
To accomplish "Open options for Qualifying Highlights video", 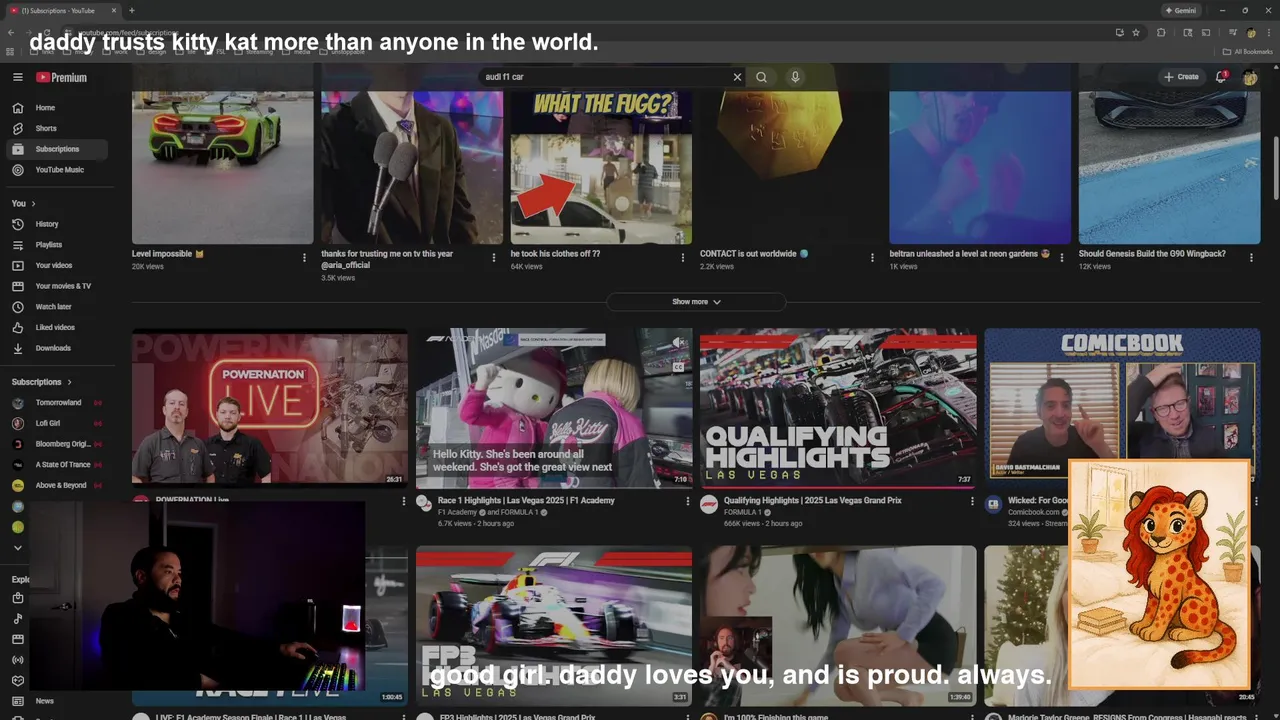I will click(x=972, y=501).
